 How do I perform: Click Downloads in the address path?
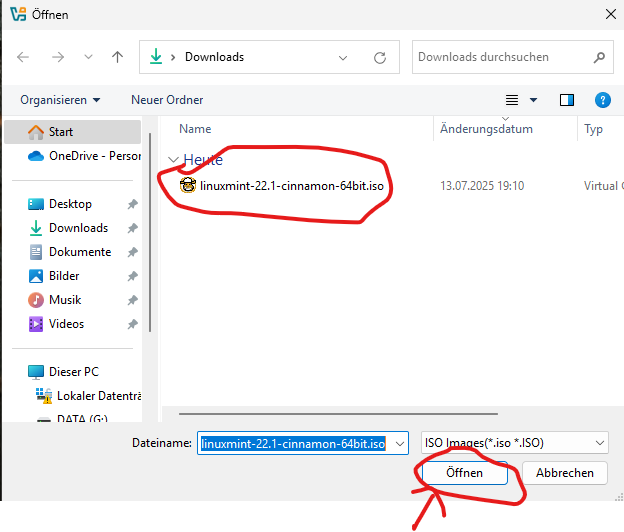[x=214, y=57]
